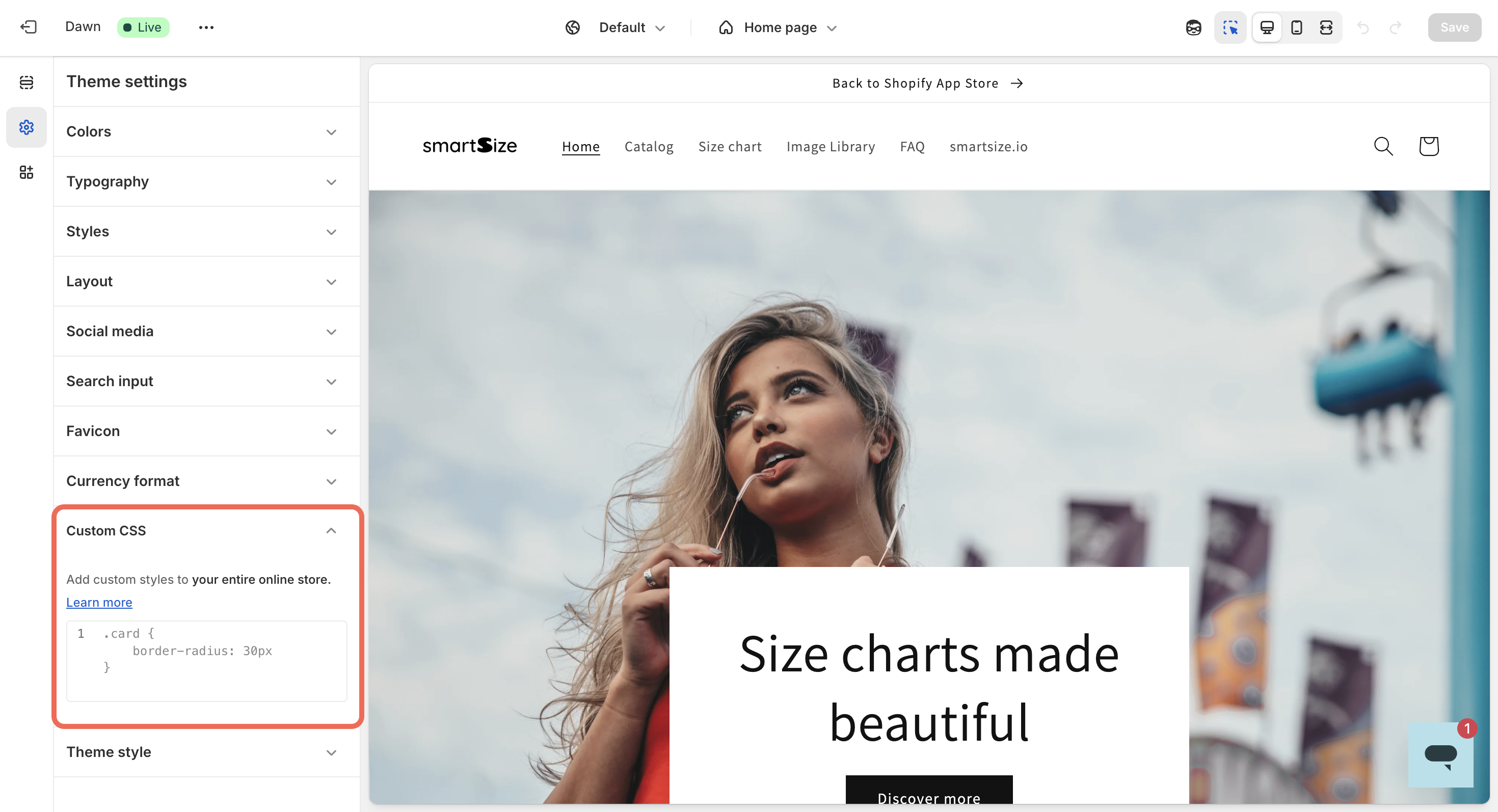
Task: Open the Sections sidebar icon
Action: tap(26, 82)
